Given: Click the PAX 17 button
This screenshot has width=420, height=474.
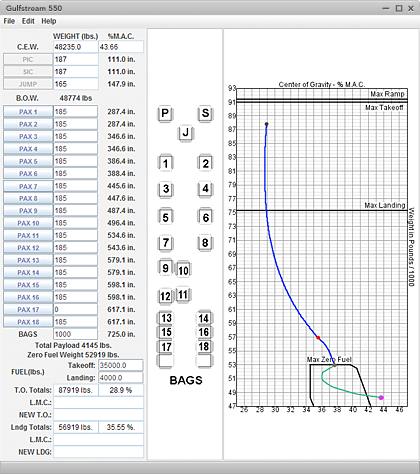Looking at the screenshot, I should click(28, 309).
